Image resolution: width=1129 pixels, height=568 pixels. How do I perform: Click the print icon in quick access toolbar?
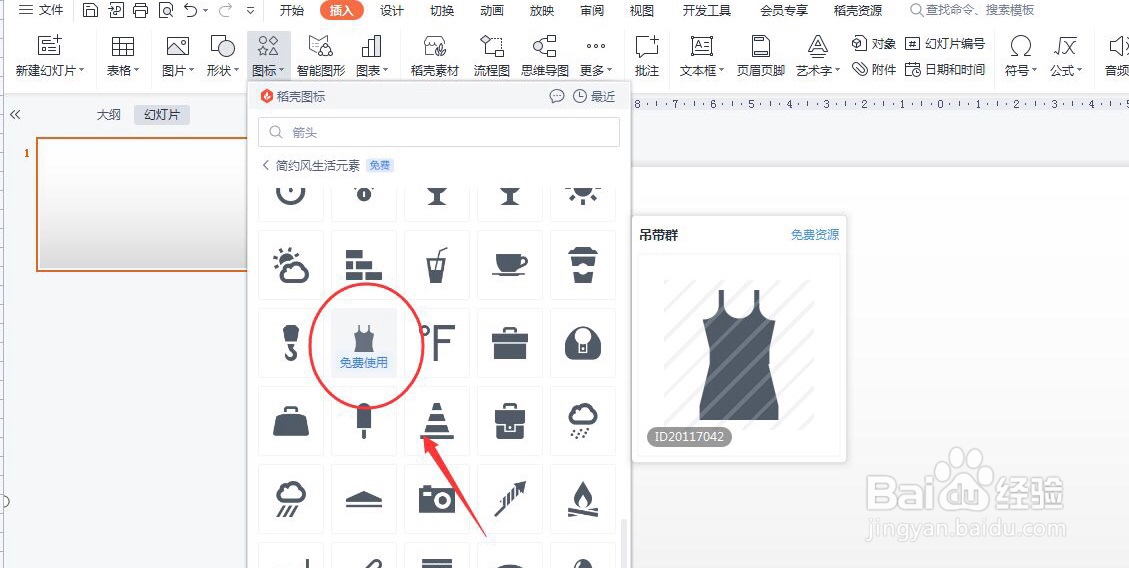[x=140, y=10]
